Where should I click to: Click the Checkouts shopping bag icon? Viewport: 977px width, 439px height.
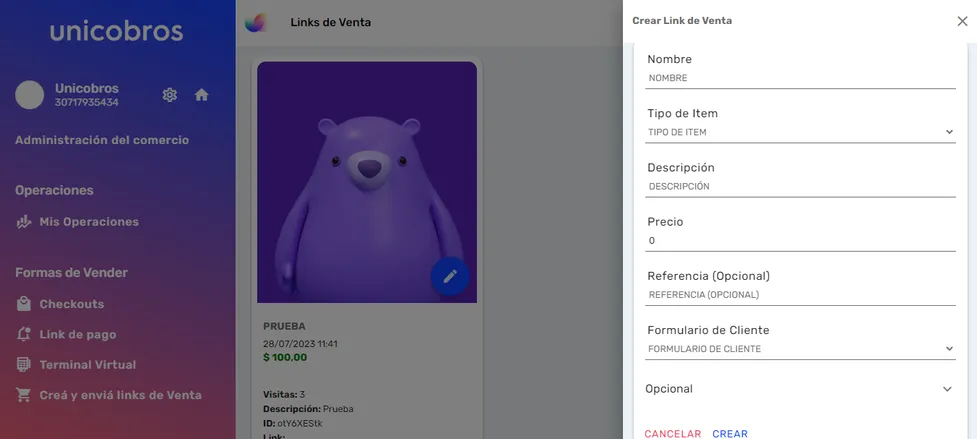(24, 304)
